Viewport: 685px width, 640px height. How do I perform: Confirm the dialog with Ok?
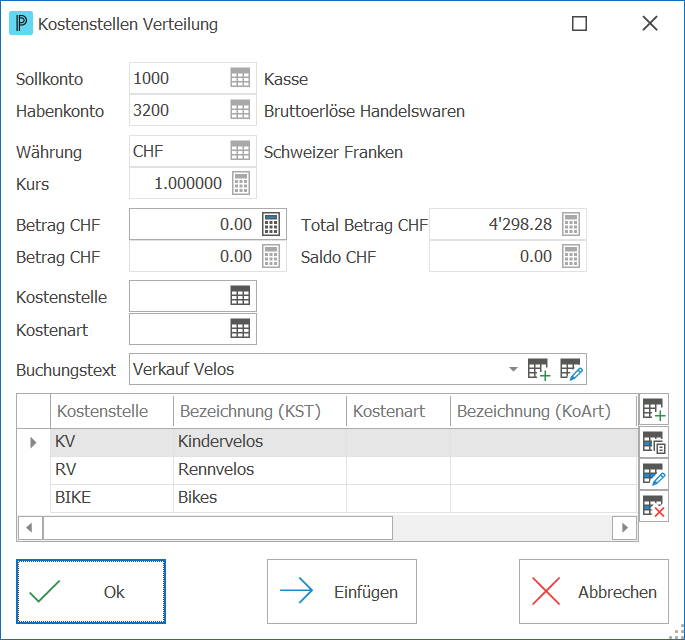[91, 592]
